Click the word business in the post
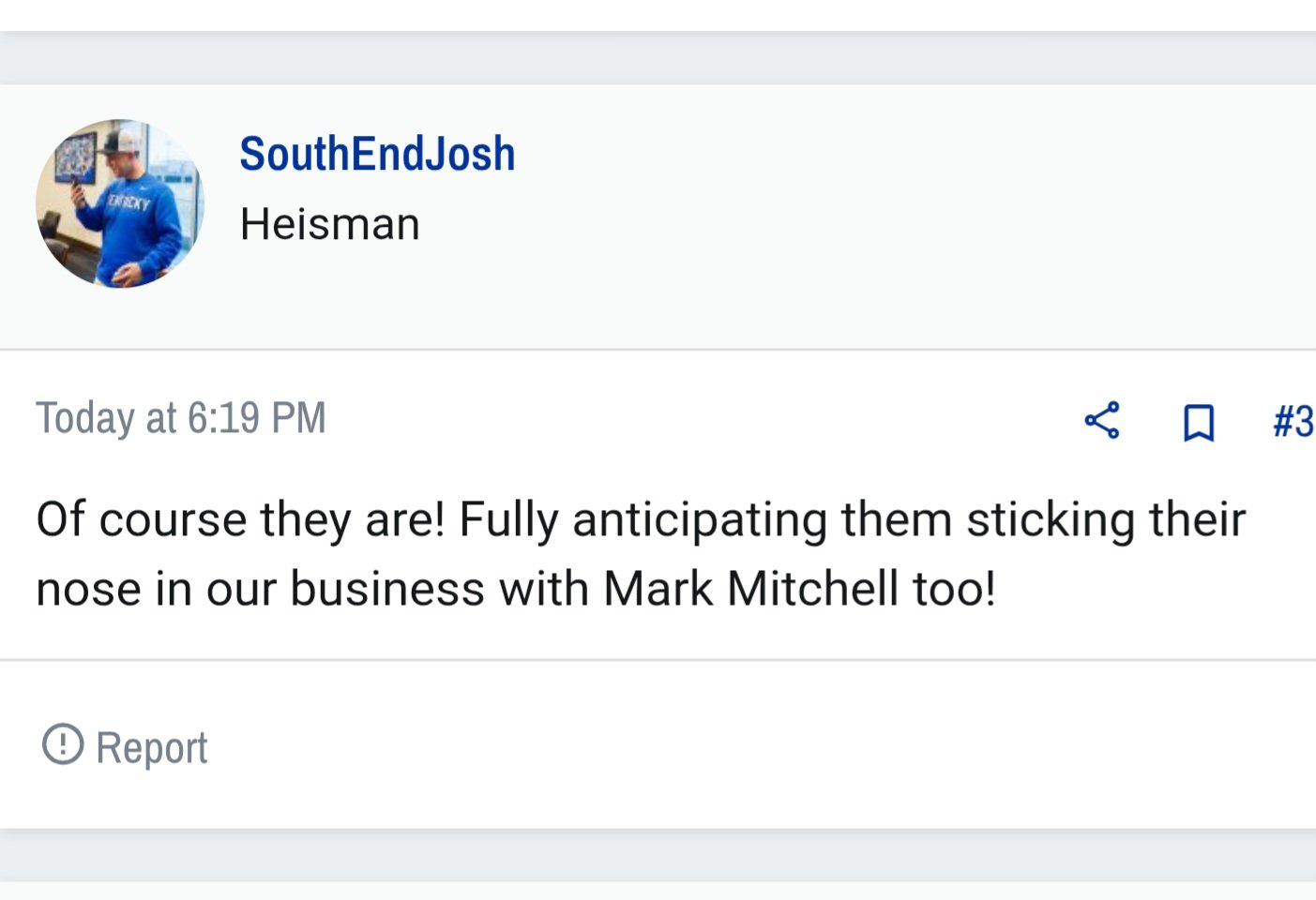Screen dimensions: 1316x900 coord(386,589)
